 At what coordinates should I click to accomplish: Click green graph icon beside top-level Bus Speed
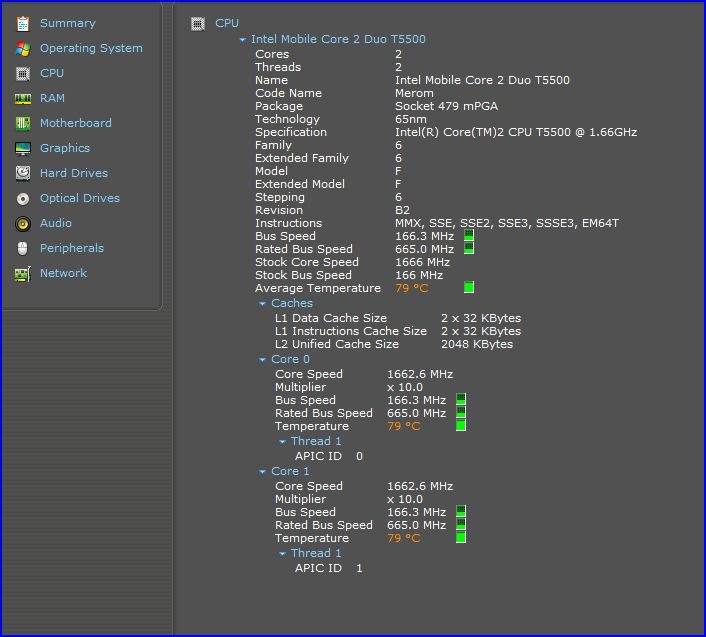[469, 235]
